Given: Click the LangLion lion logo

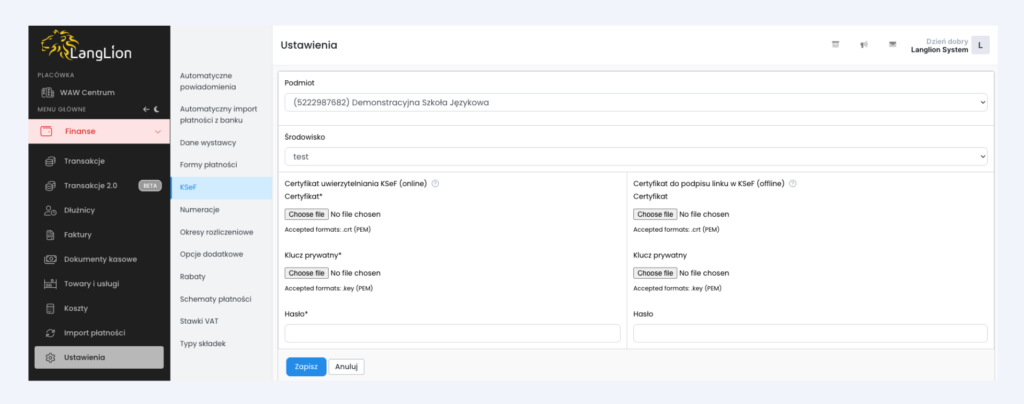Looking at the screenshot, I should click(x=85, y=47).
